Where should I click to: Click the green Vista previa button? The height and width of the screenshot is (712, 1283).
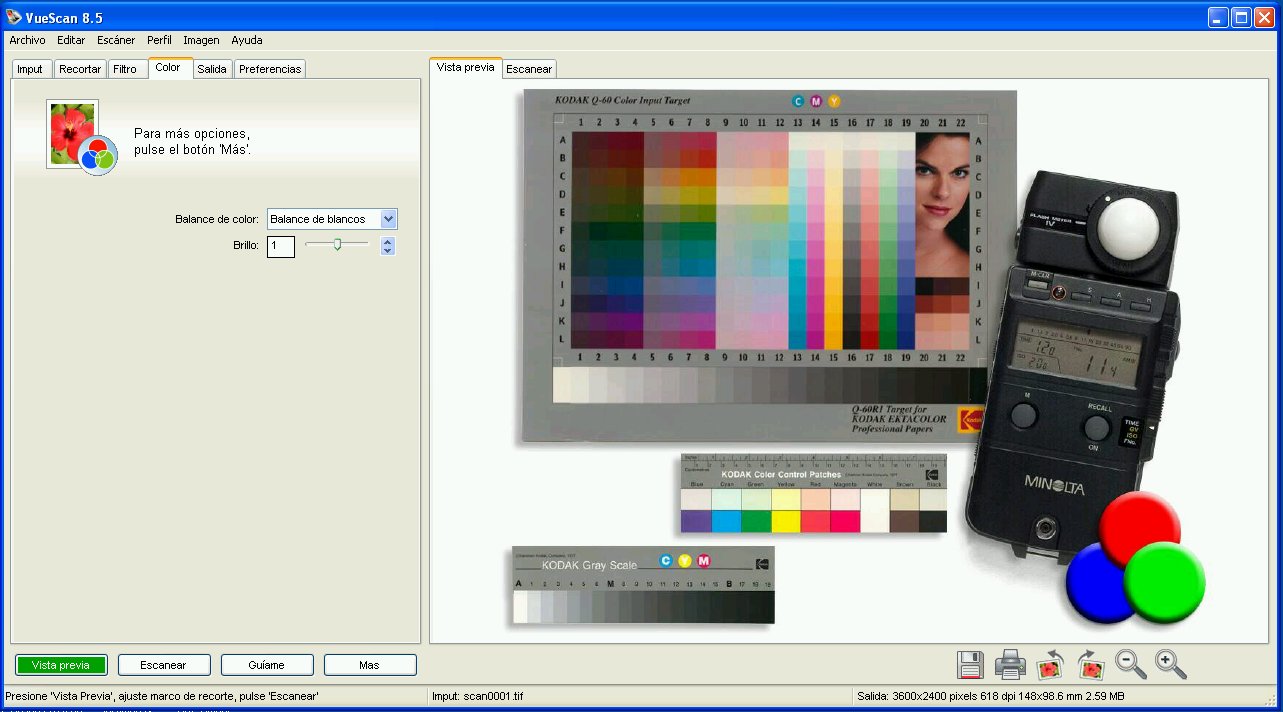point(61,665)
